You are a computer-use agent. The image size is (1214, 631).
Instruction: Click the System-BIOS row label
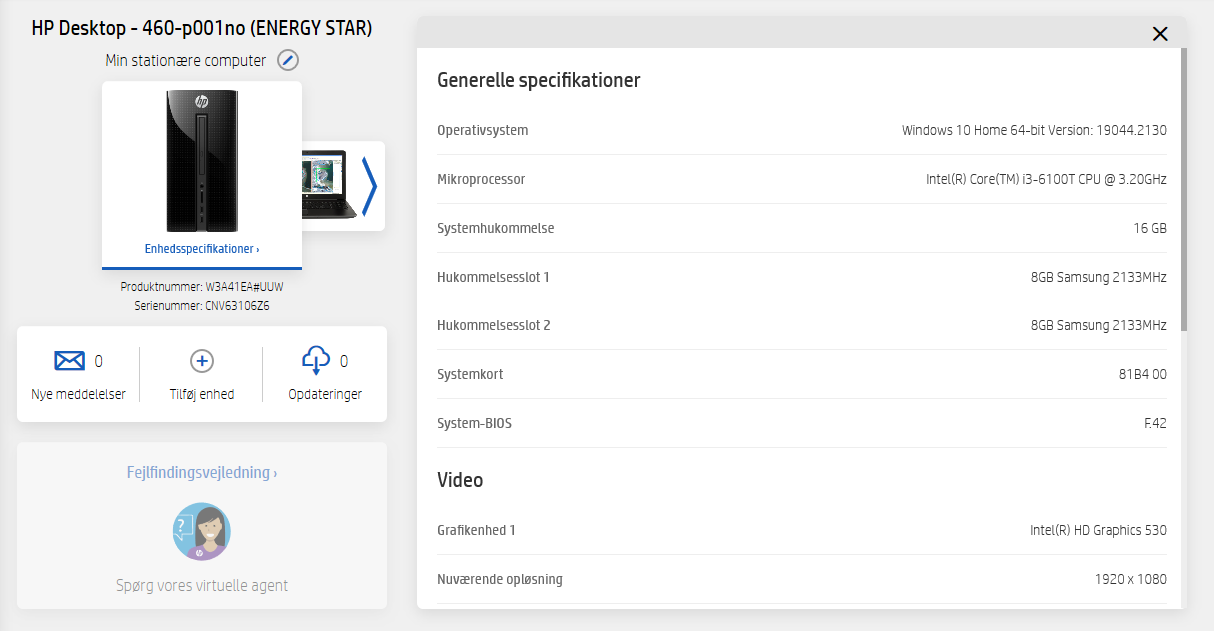(474, 423)
